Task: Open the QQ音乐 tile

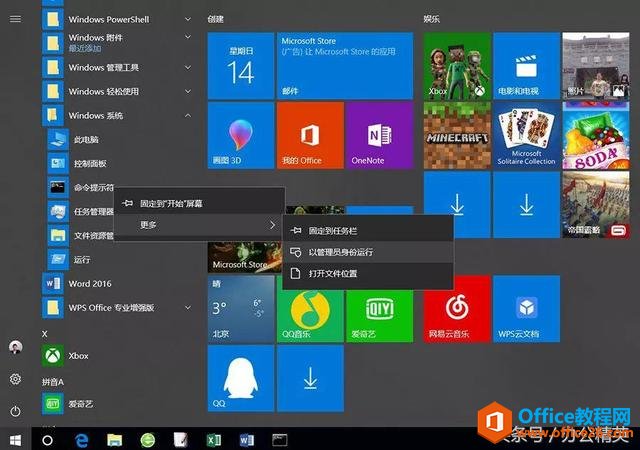Action: tap(310, 314)
